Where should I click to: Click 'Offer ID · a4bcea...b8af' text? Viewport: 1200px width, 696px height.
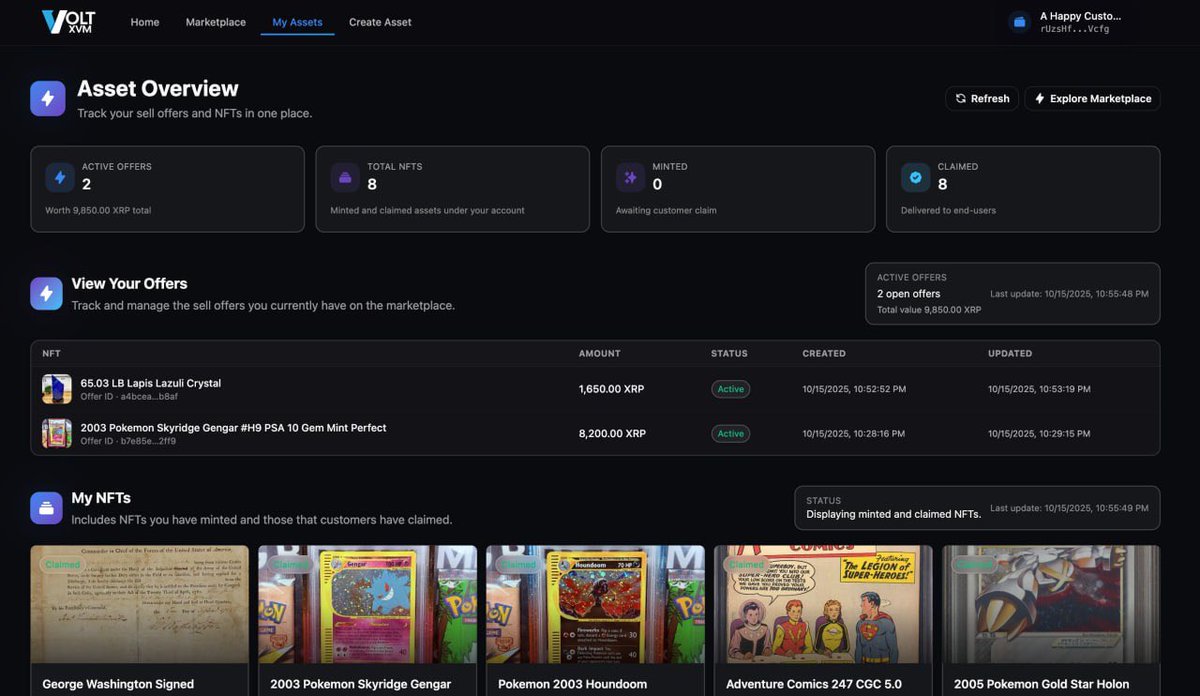click(x=129, y=397)
